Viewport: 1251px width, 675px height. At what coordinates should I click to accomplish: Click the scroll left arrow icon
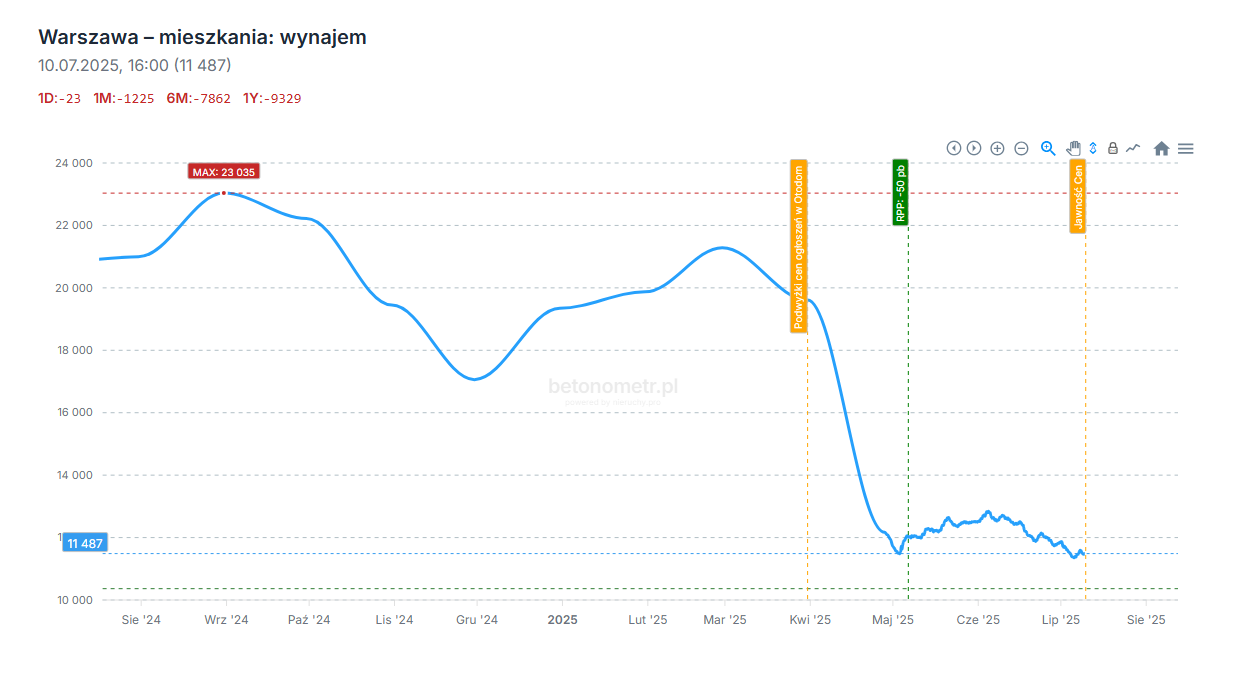(x=954, y=148)
